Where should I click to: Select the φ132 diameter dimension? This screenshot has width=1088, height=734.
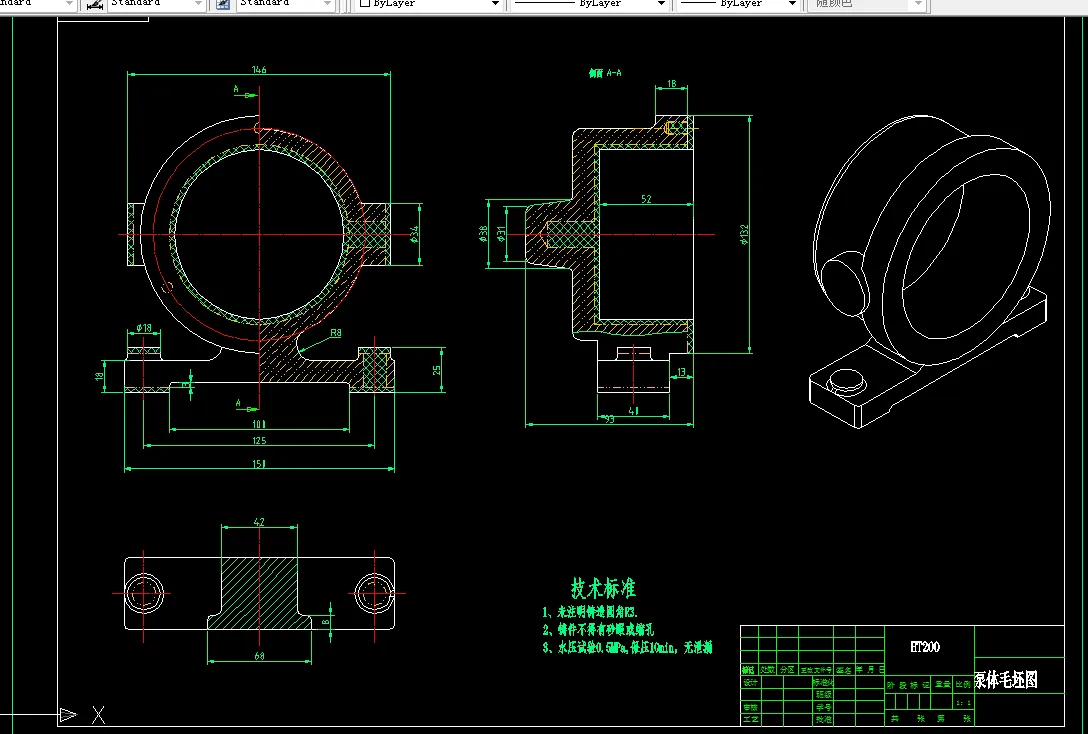coord(745,234)
